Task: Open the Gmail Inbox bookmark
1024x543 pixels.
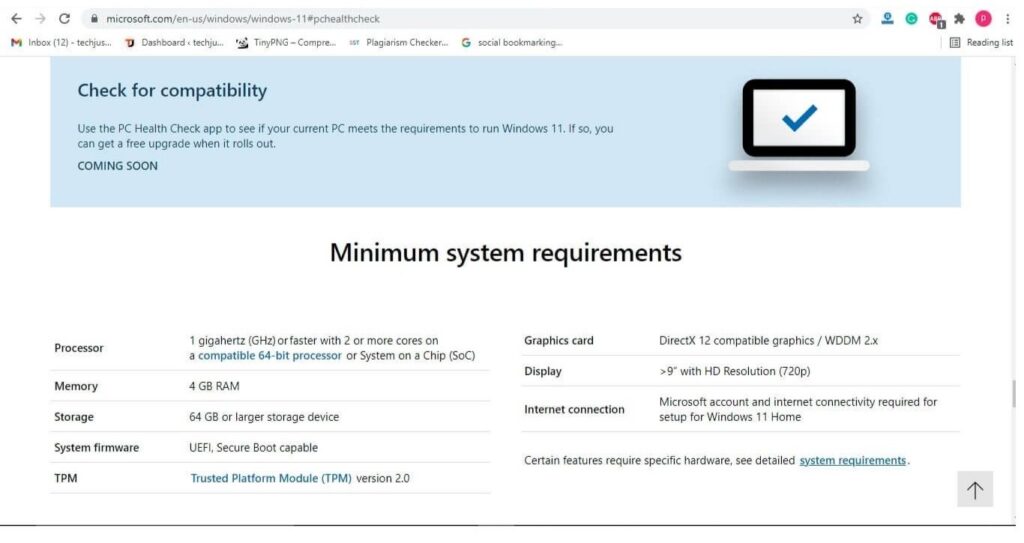Action: pos(62,42)
